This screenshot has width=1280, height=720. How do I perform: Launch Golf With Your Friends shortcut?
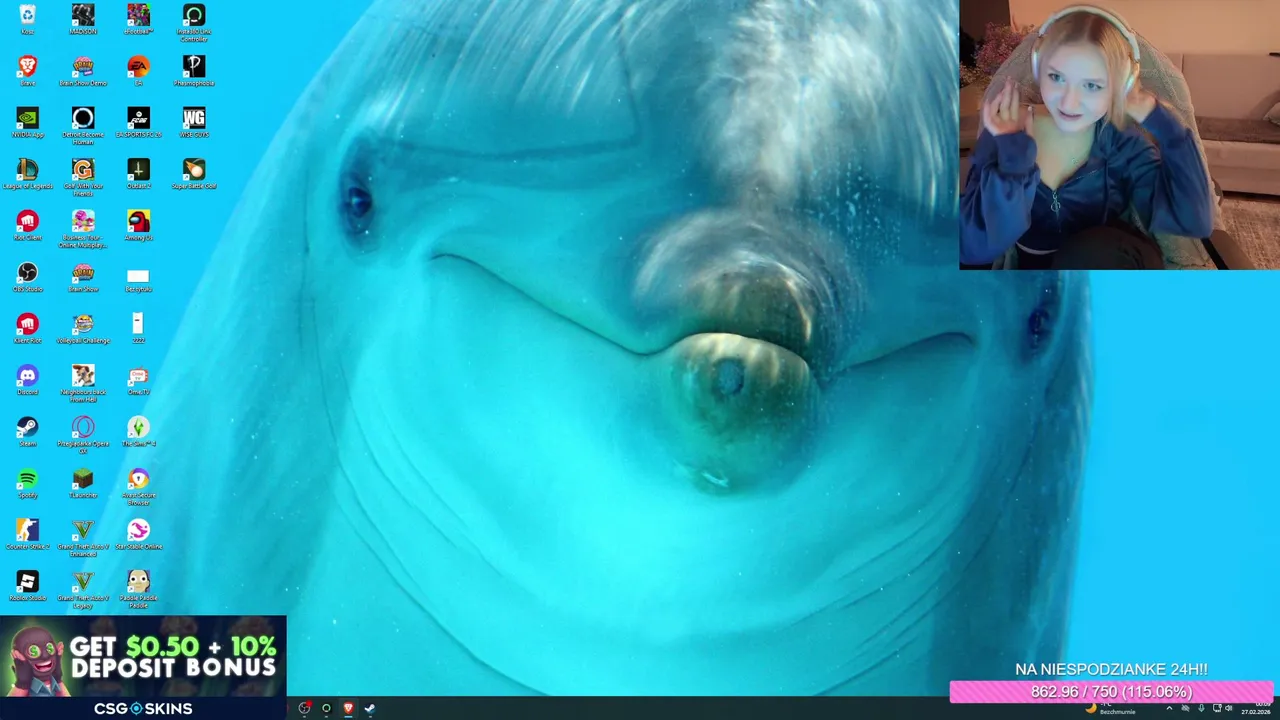[x=83, y=177]
